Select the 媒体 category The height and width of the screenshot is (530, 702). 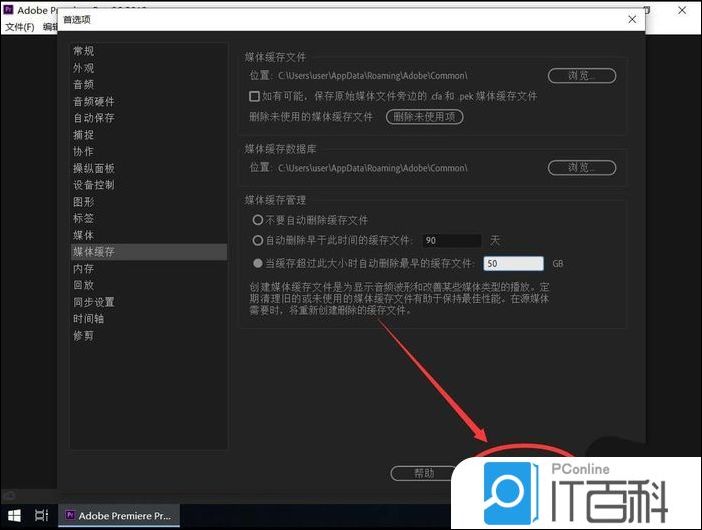(x=84, y=235)
